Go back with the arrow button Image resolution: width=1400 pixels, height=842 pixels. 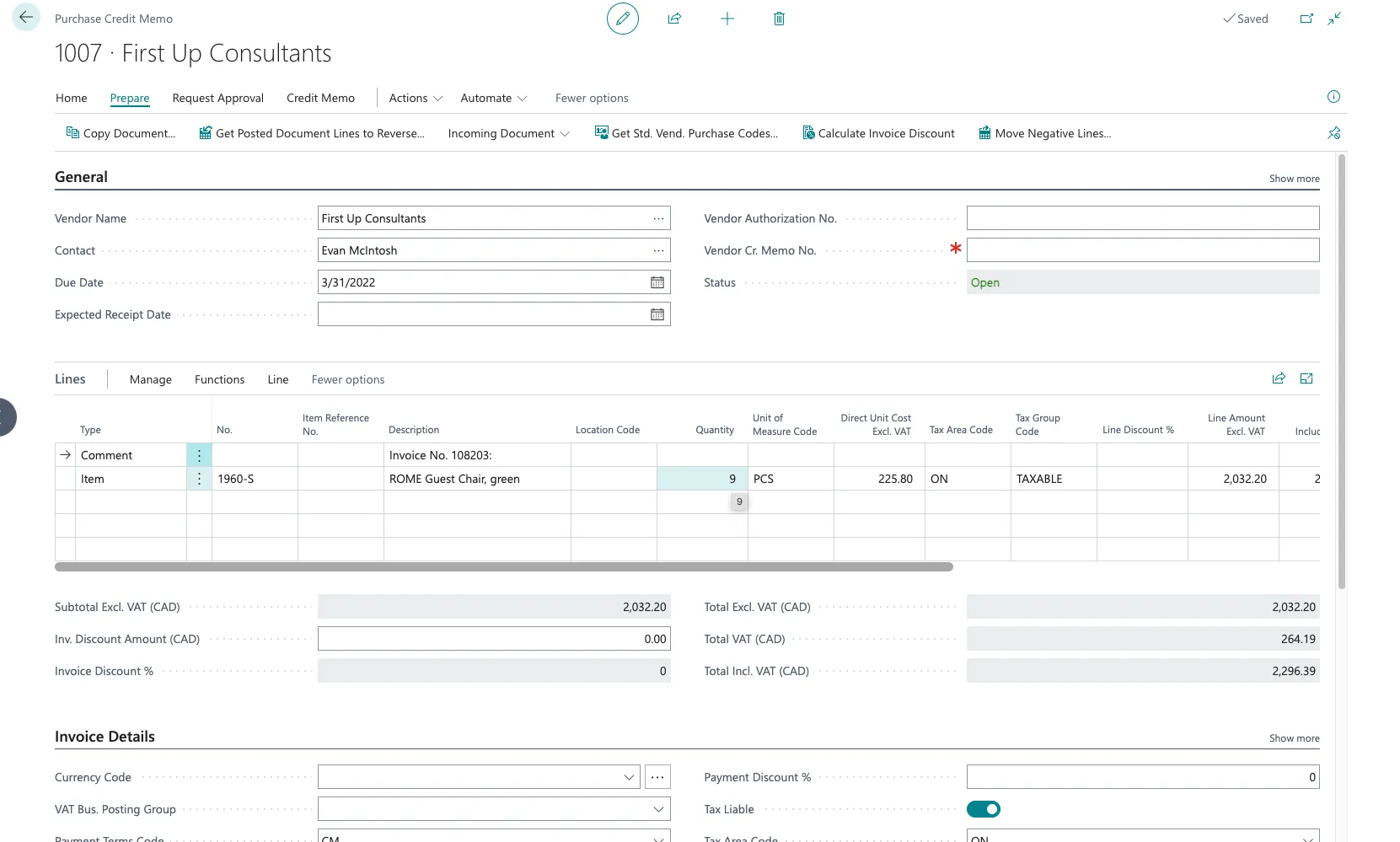pyautogui.click(x=26, y=18)
